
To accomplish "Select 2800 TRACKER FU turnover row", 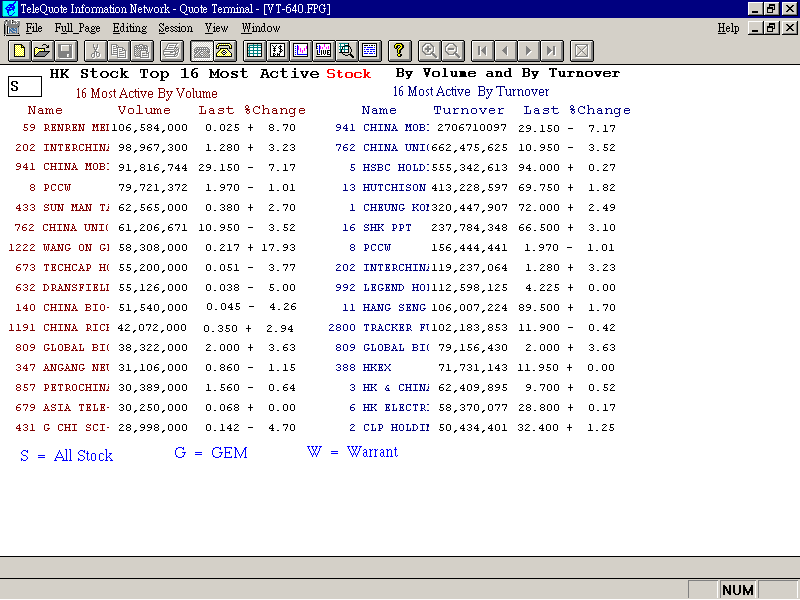I will pyautogui.click(x=472, y=328).
